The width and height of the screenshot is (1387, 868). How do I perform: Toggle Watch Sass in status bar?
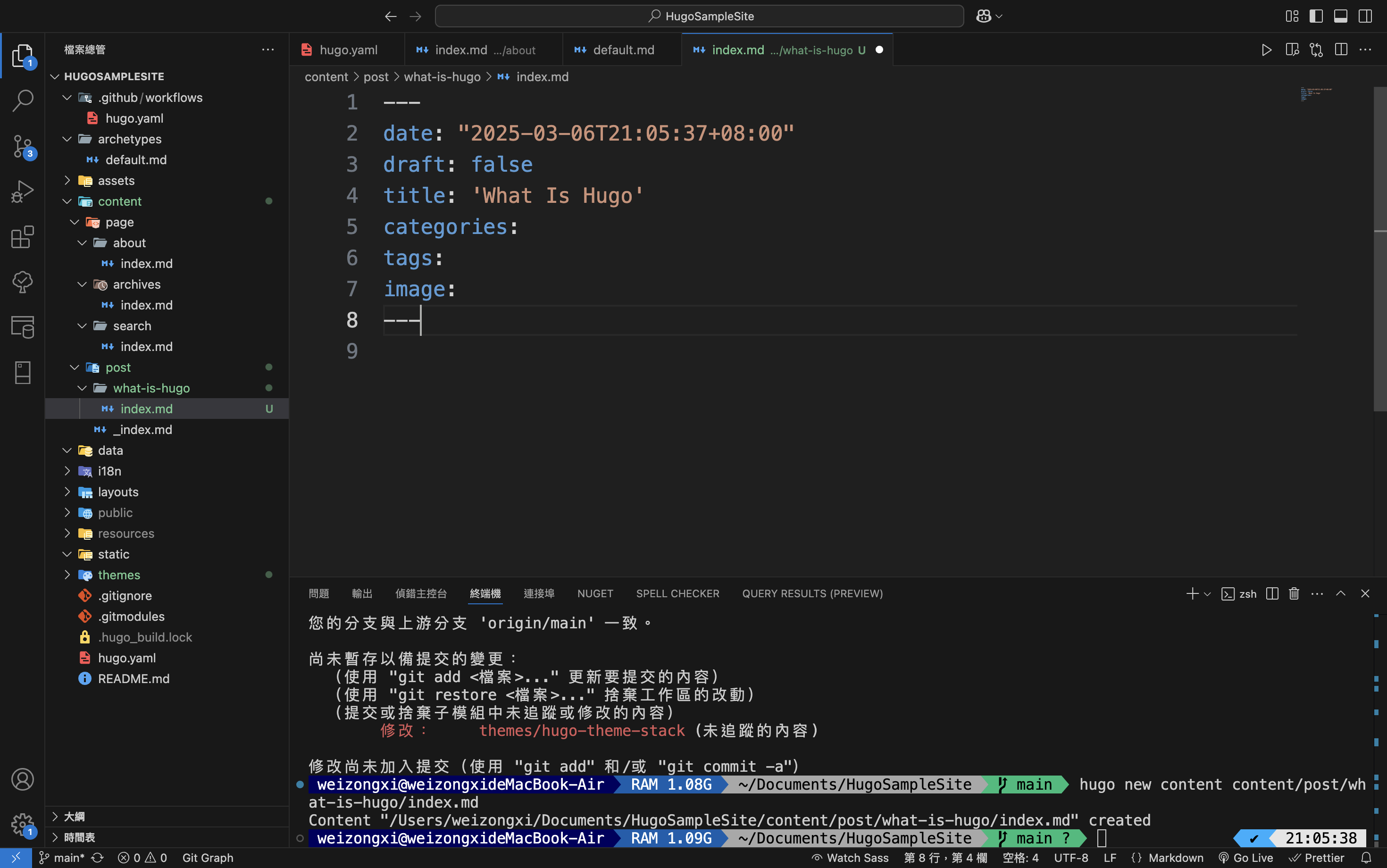click(850, 858)
